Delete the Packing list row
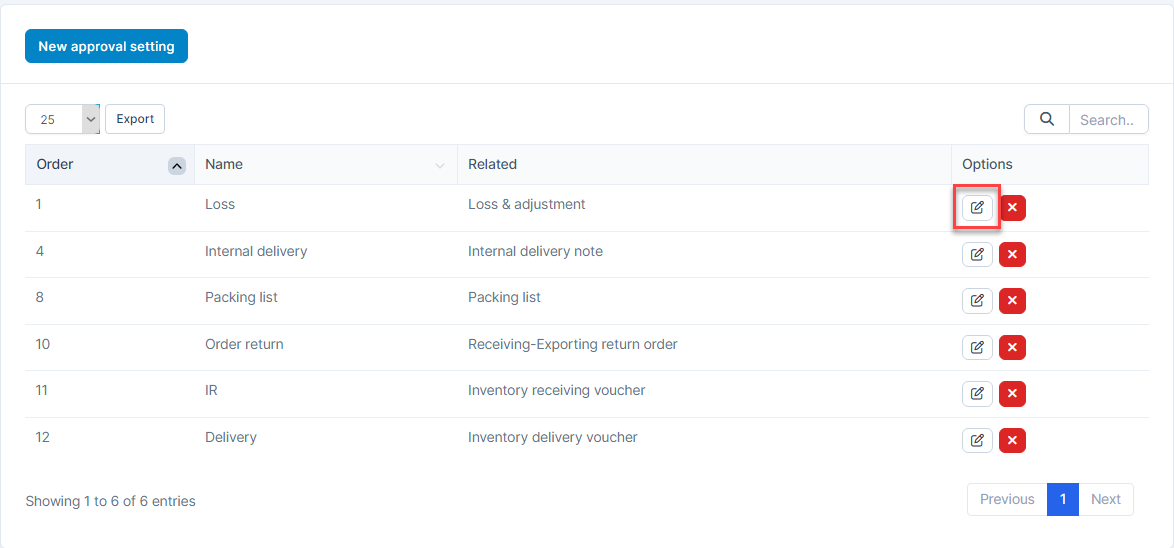 pos(1012,301)
